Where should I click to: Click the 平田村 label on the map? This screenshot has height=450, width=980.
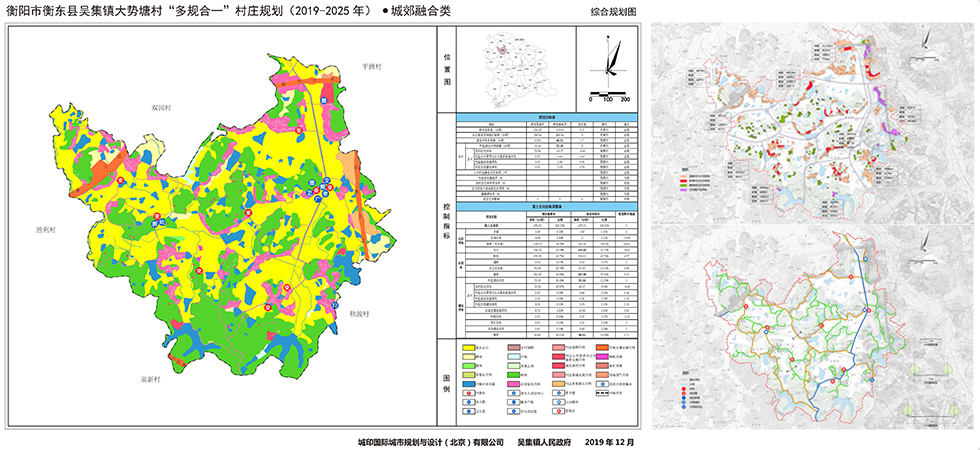pyautogui.click(x=372, y=66)
